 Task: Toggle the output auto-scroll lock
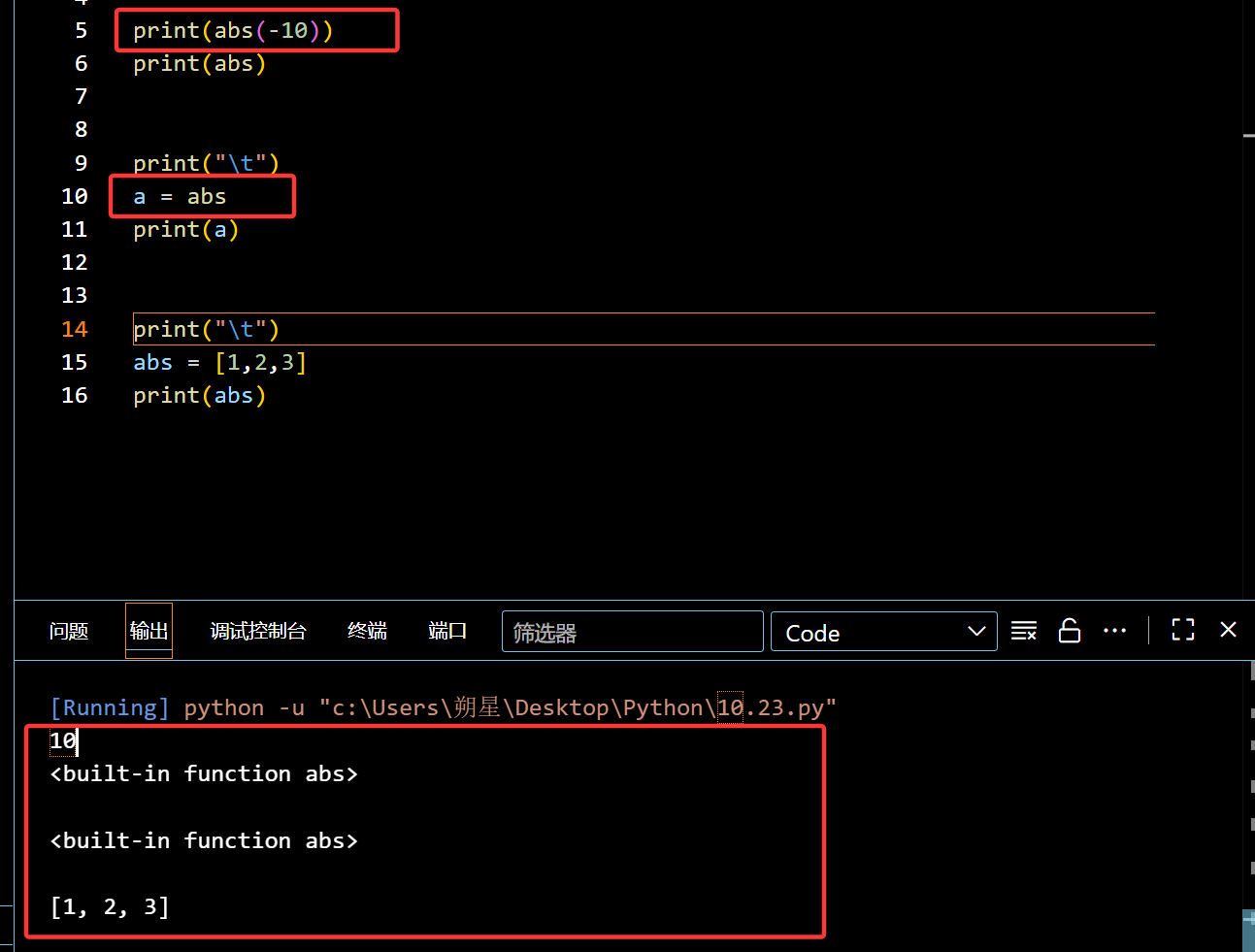coord(1069,631)
